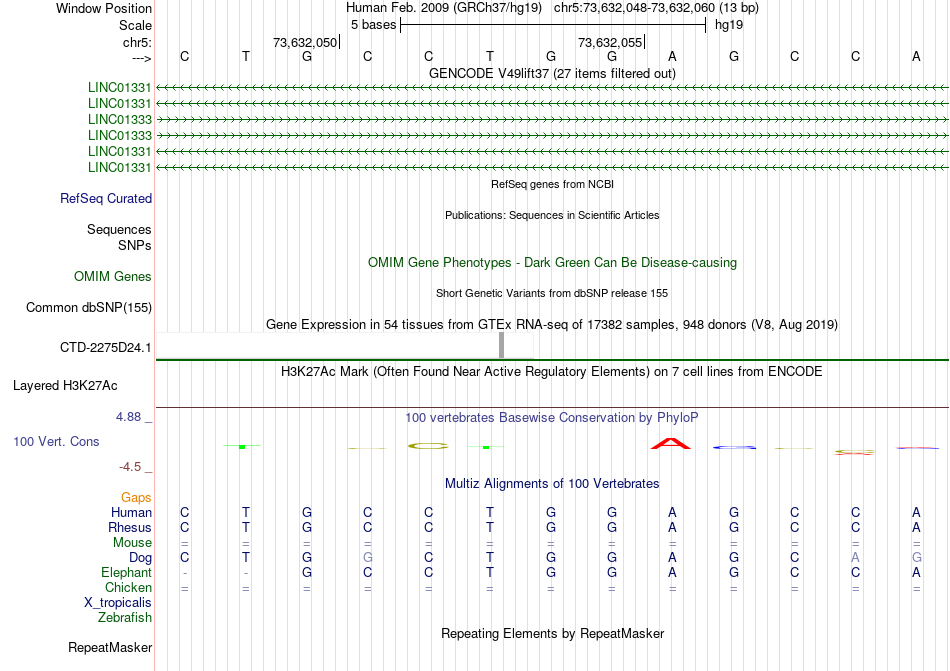Click Repeating Elements by RepeatMasker title
The image size is (950, 671).
point(552,633)
